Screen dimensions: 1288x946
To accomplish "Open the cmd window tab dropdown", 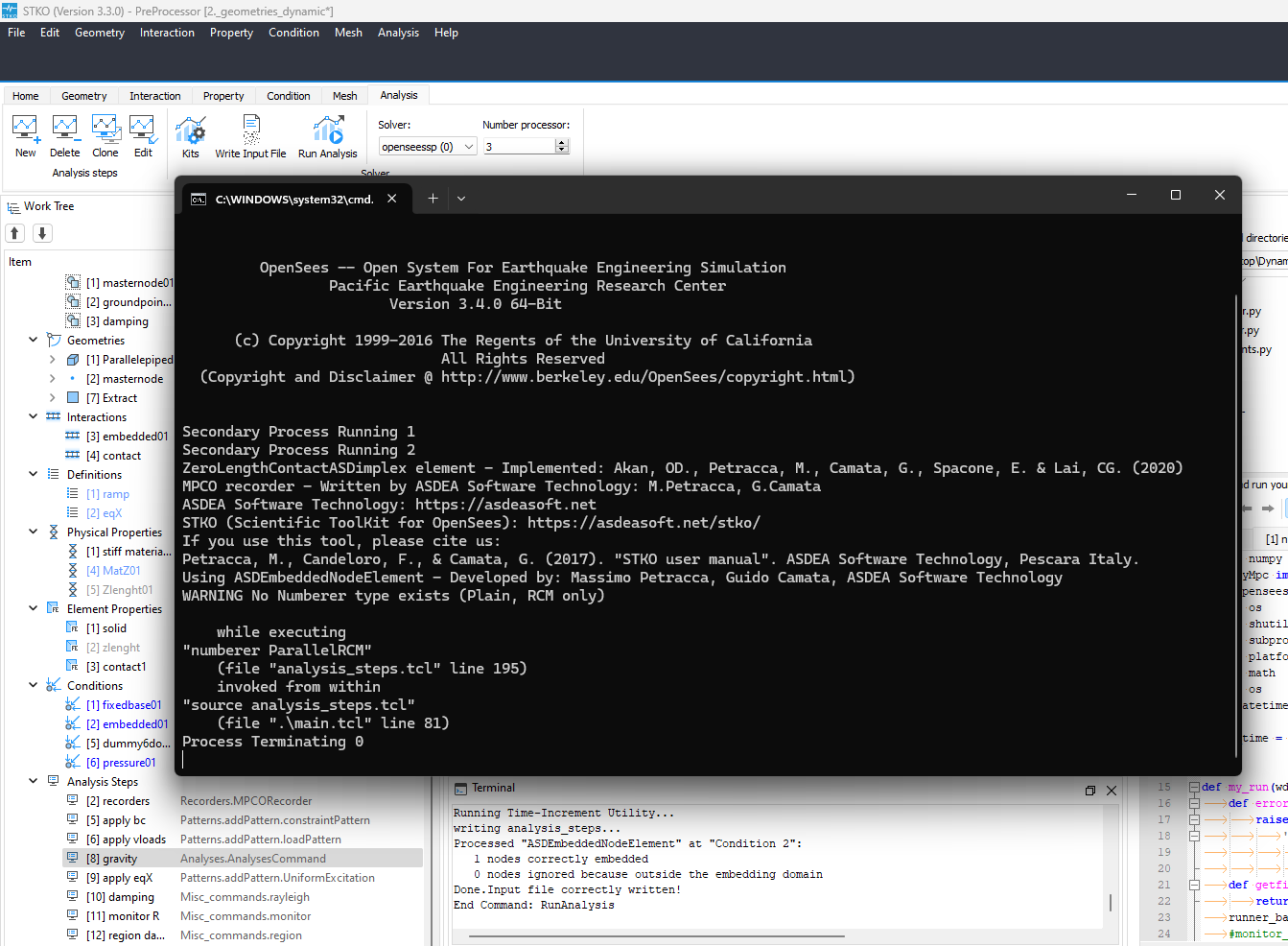I will 461,199.
